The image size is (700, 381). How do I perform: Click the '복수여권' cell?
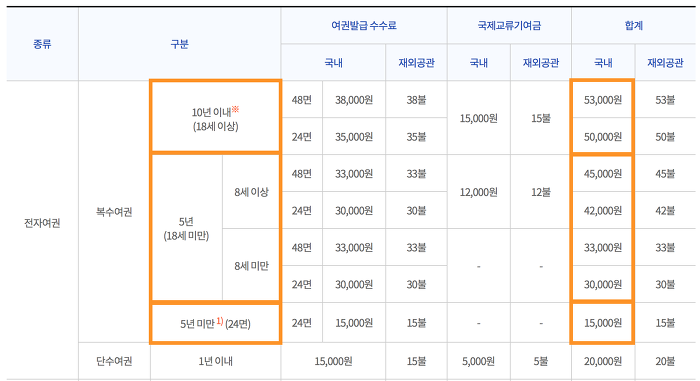tap(114, 211)
